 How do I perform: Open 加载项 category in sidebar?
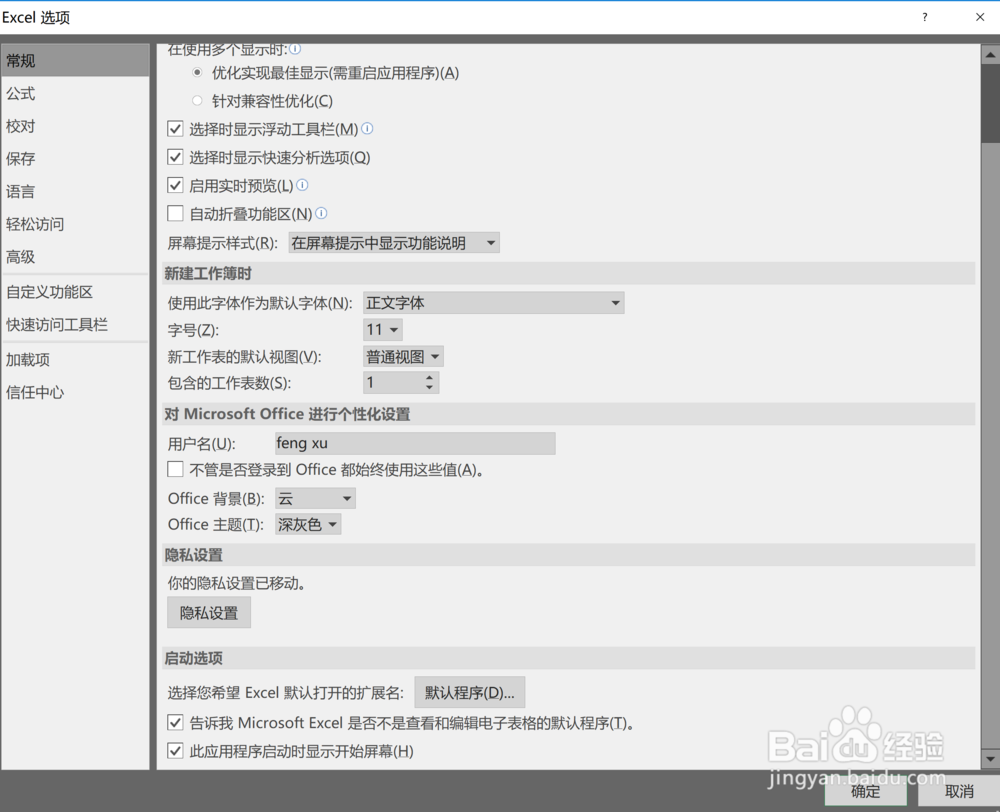click(x=75, y=360)
